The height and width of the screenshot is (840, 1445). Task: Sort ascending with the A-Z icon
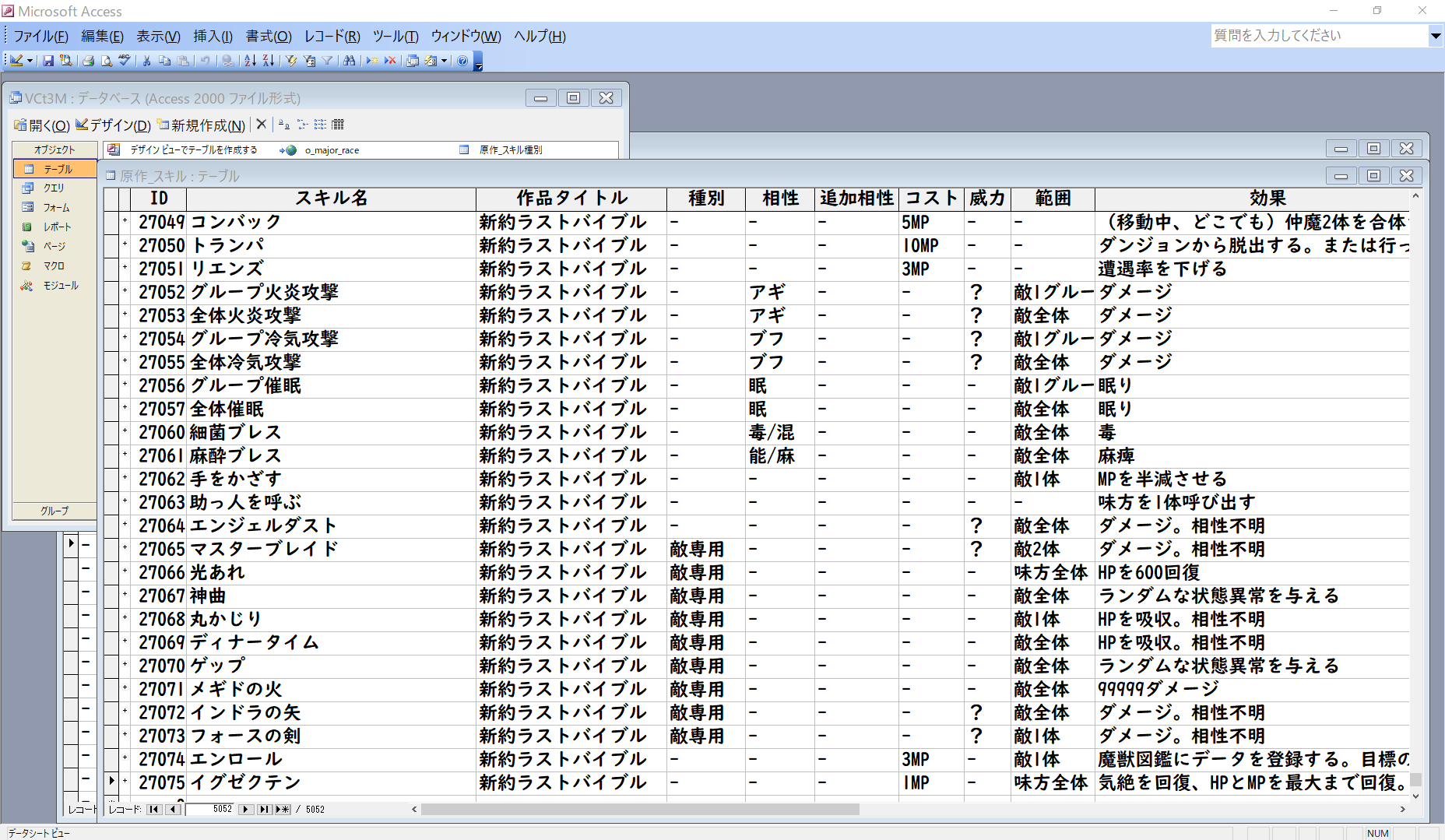point(250,61)
